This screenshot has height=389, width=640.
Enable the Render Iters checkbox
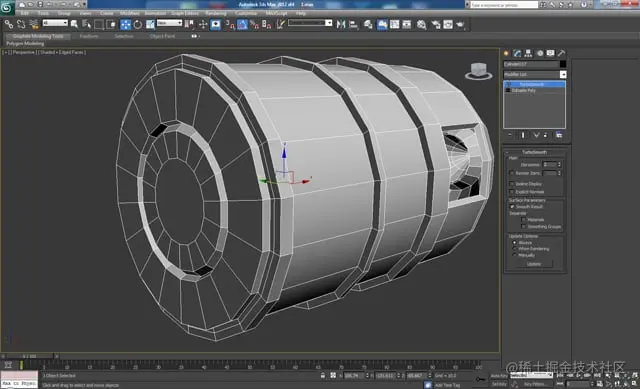coord(512,173)
